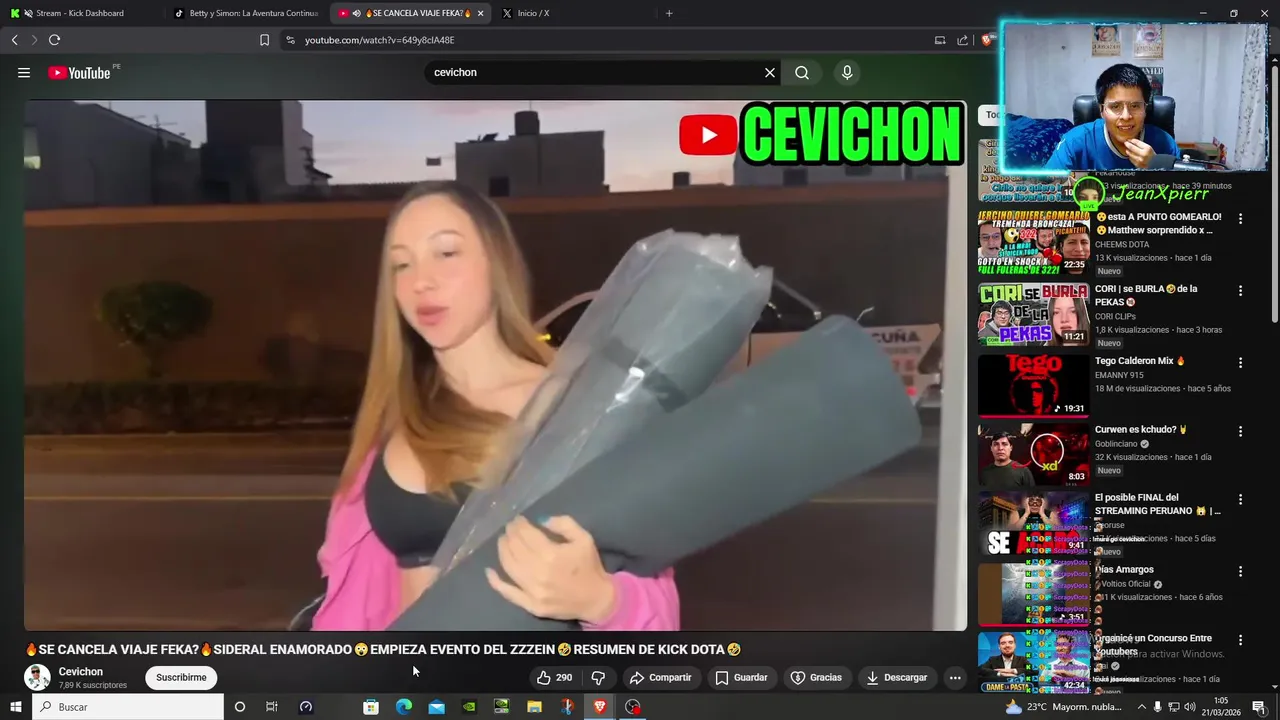Open a new browser tab
This screenshot has height=720, width=1280.
(x=669, y=13)
